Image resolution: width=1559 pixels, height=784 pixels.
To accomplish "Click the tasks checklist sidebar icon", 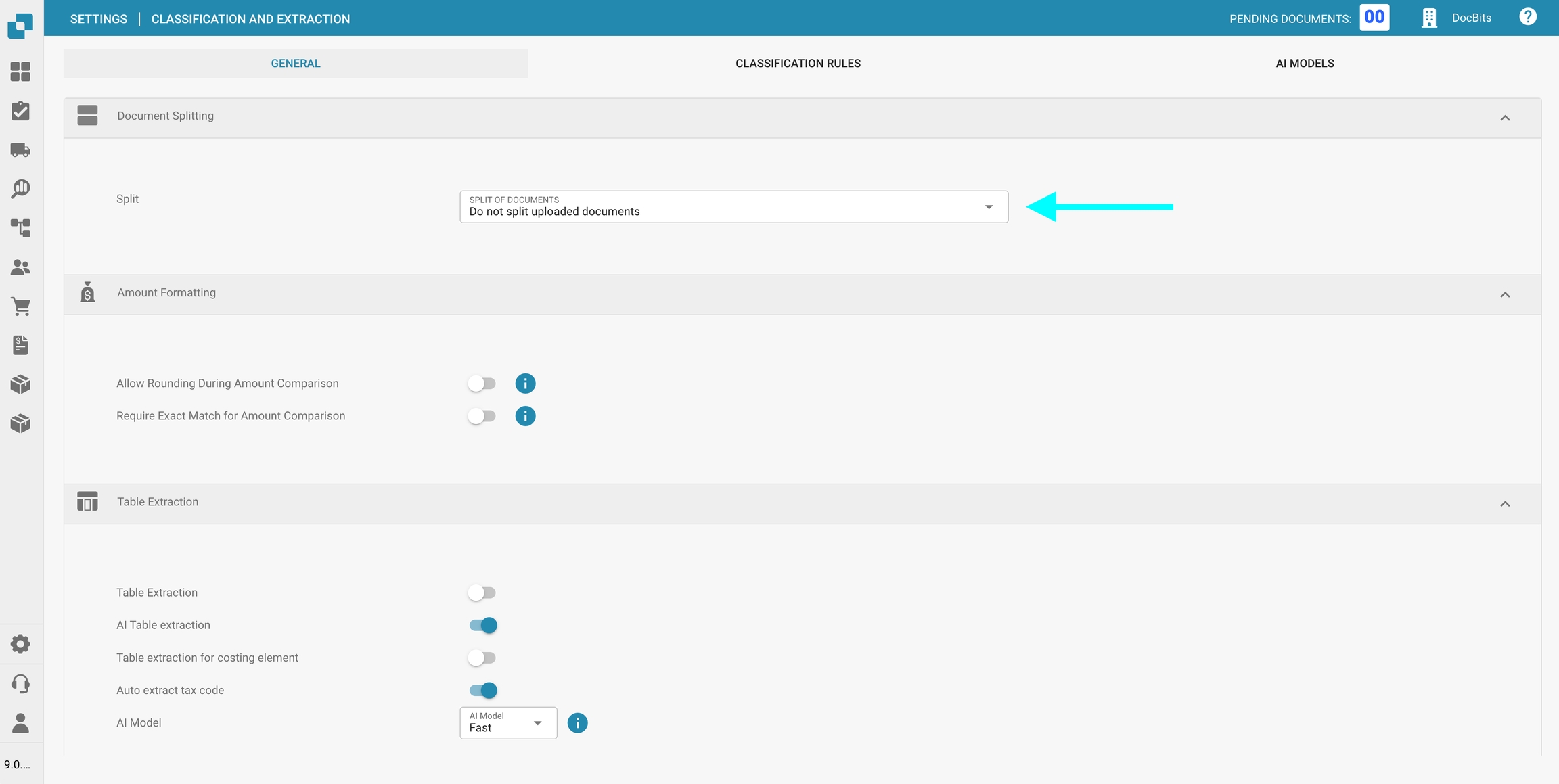I will (20, 111).
